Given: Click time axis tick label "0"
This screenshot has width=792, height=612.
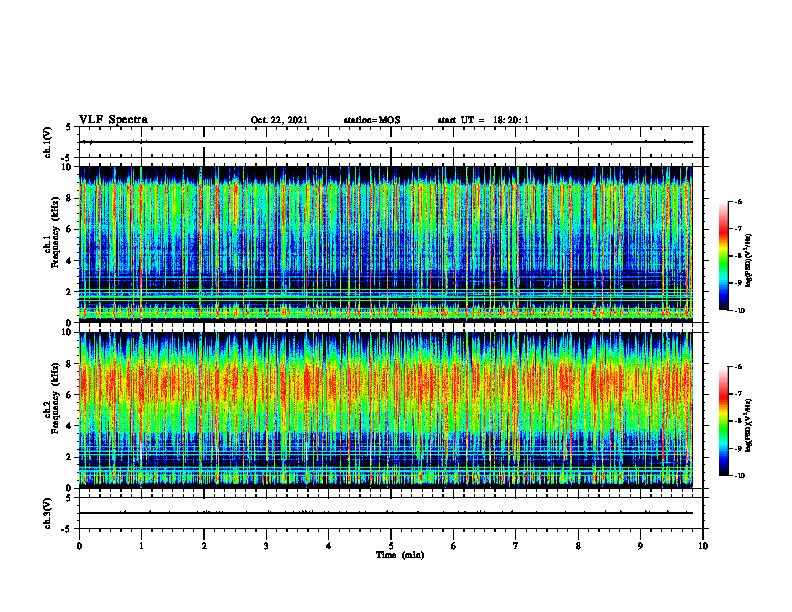Looking at the screenshot, I should [79, 546].
